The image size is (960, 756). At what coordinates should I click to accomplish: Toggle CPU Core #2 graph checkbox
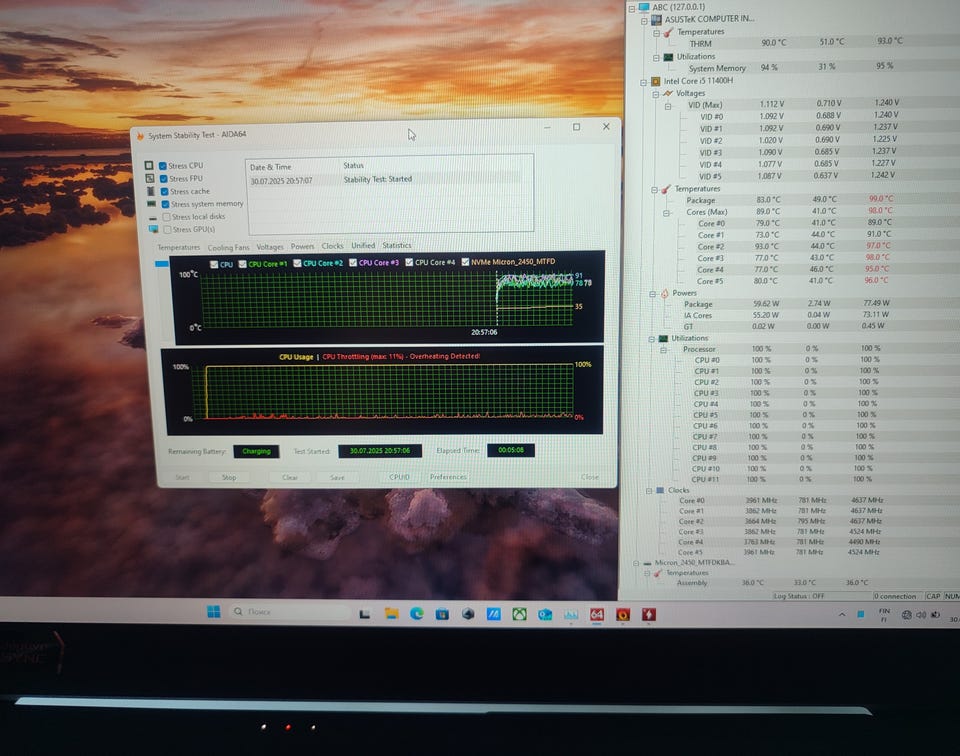(x=298, y=263)
